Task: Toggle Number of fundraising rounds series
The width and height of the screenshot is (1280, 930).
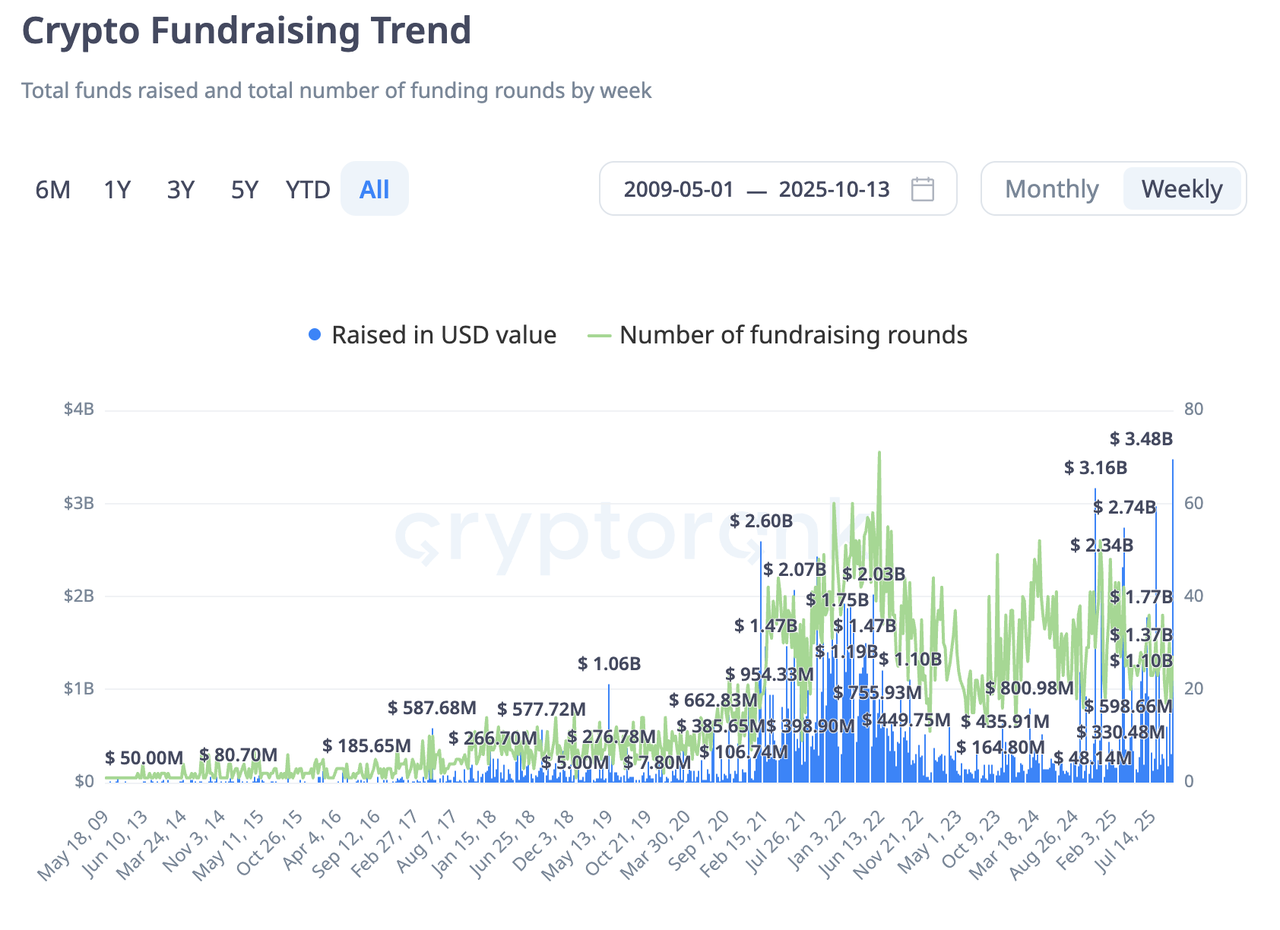Action: pos(793,335)
